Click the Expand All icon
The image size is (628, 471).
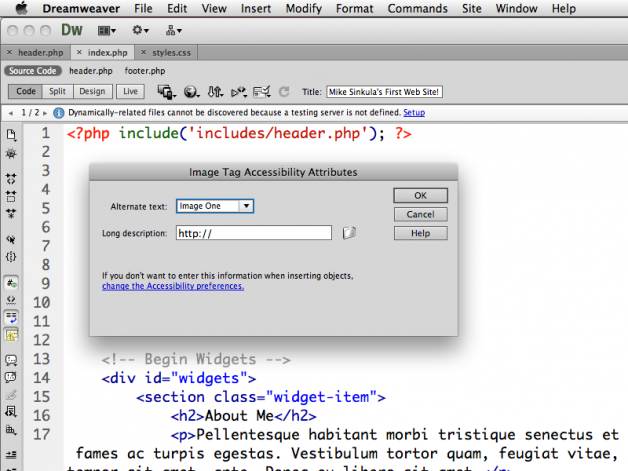tap(11, 213)
